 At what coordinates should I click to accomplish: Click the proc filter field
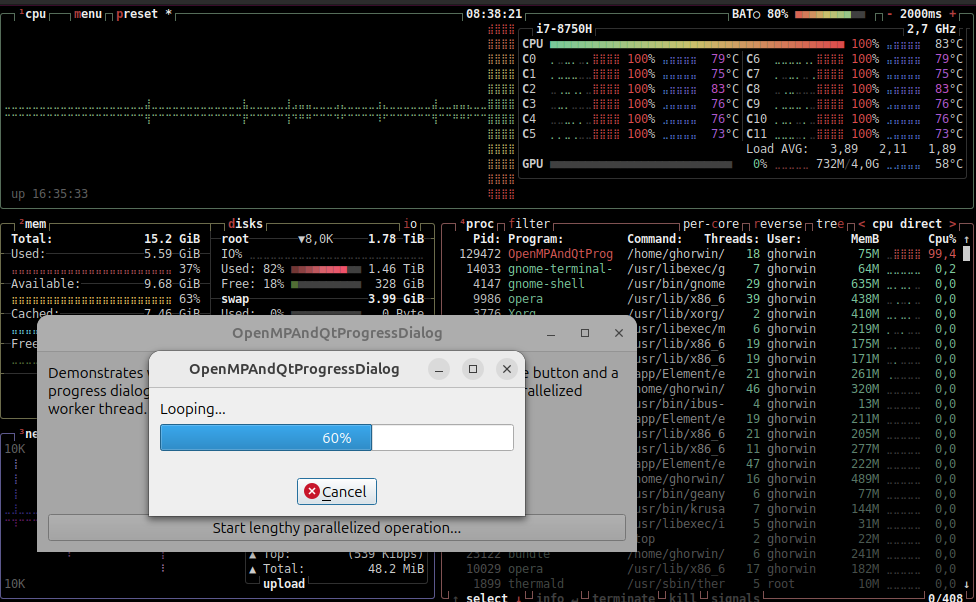pyautogui.click(x=529, y=224)
